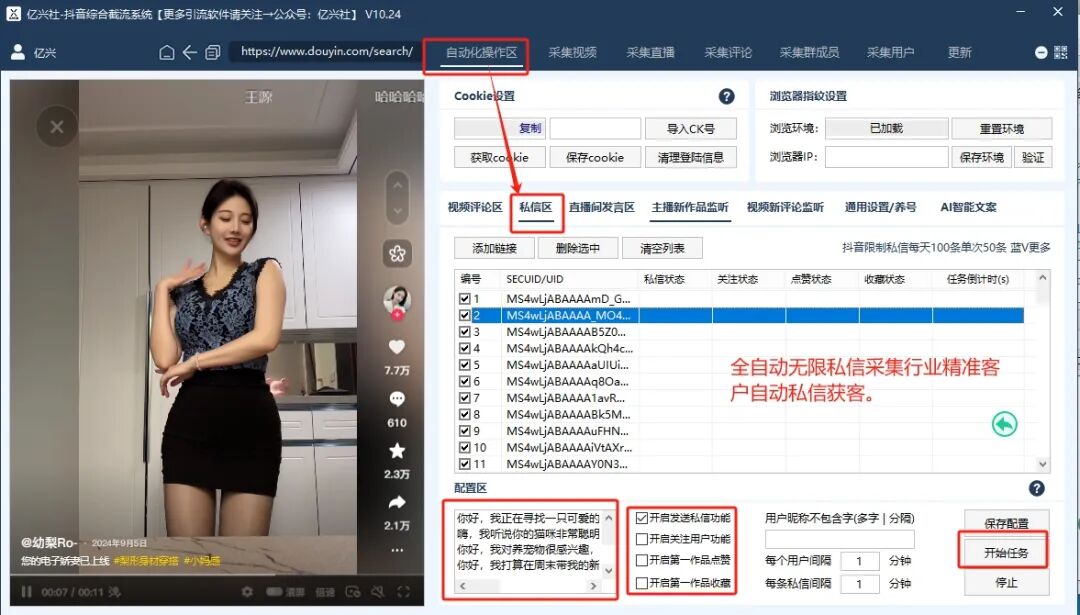Toggle checkbox for row 2
The image size is (1080, 615).
pos(464,315)
